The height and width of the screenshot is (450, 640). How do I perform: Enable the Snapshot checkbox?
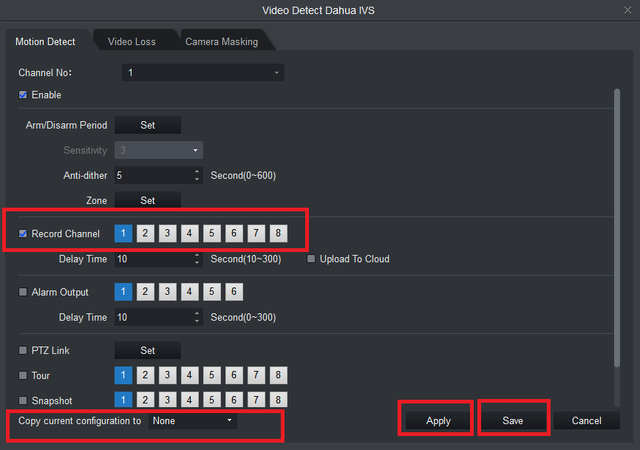[23, 400]
